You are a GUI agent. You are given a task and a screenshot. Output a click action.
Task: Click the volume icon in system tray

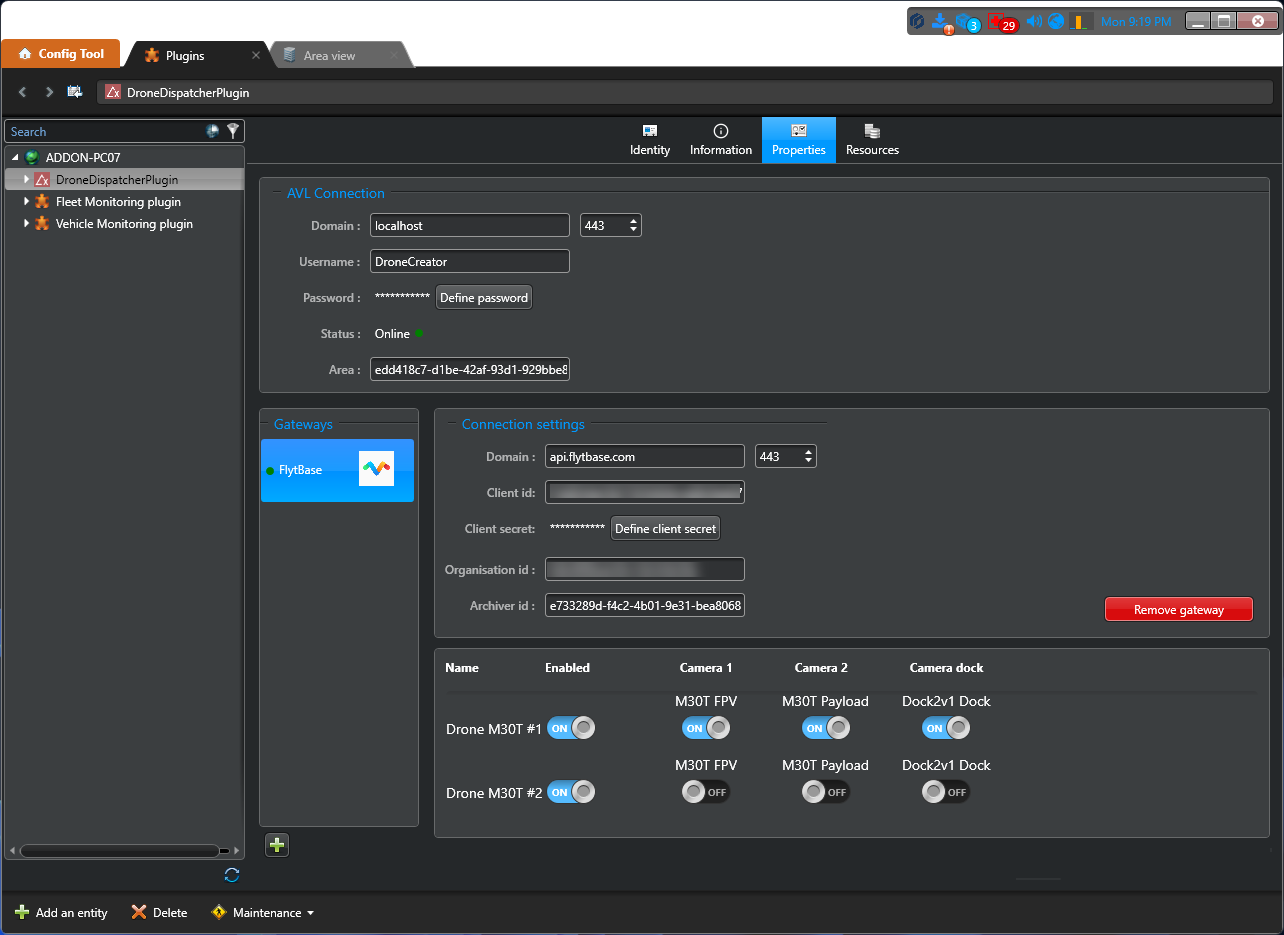[1034, 21]
